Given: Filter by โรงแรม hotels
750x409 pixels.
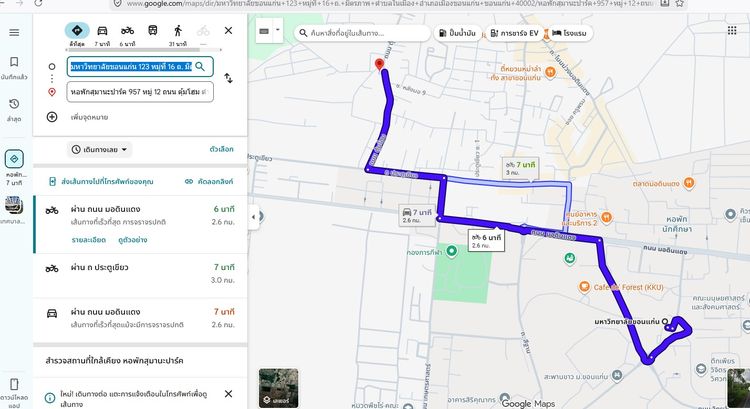Looking at the screenshot, I should (569, 33).
